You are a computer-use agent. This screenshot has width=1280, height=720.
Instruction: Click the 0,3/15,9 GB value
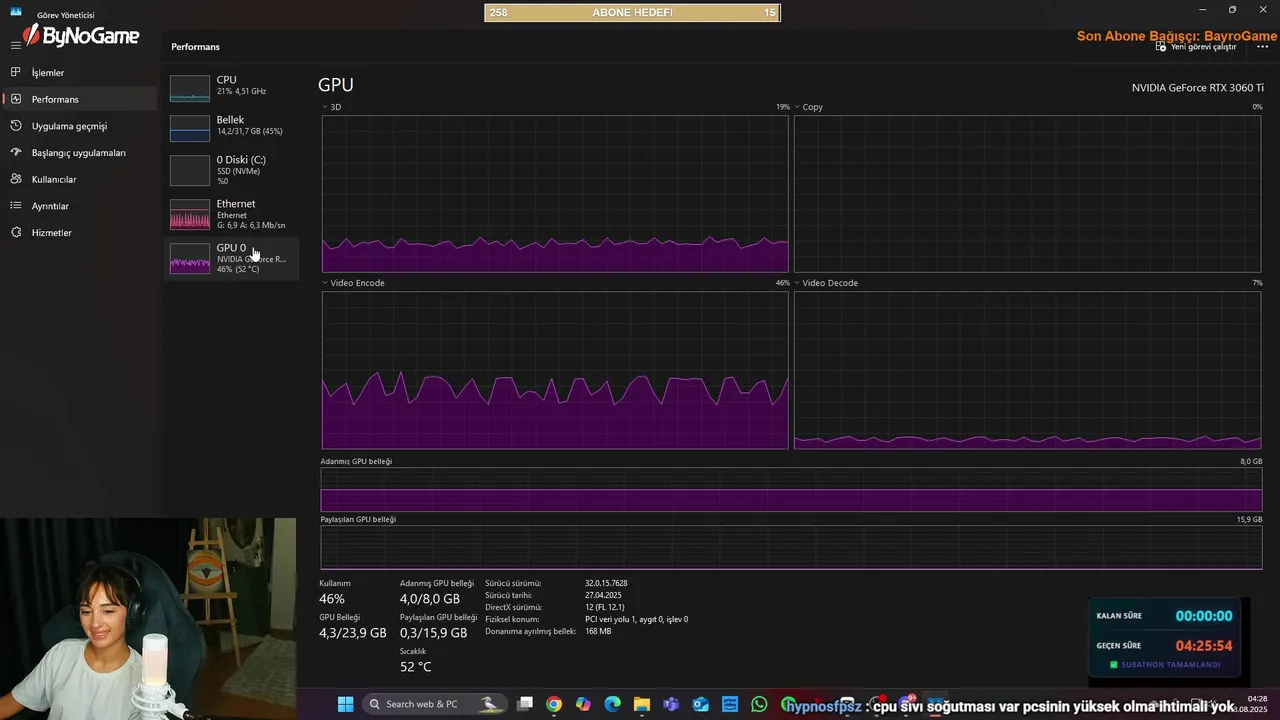[433, 633]
